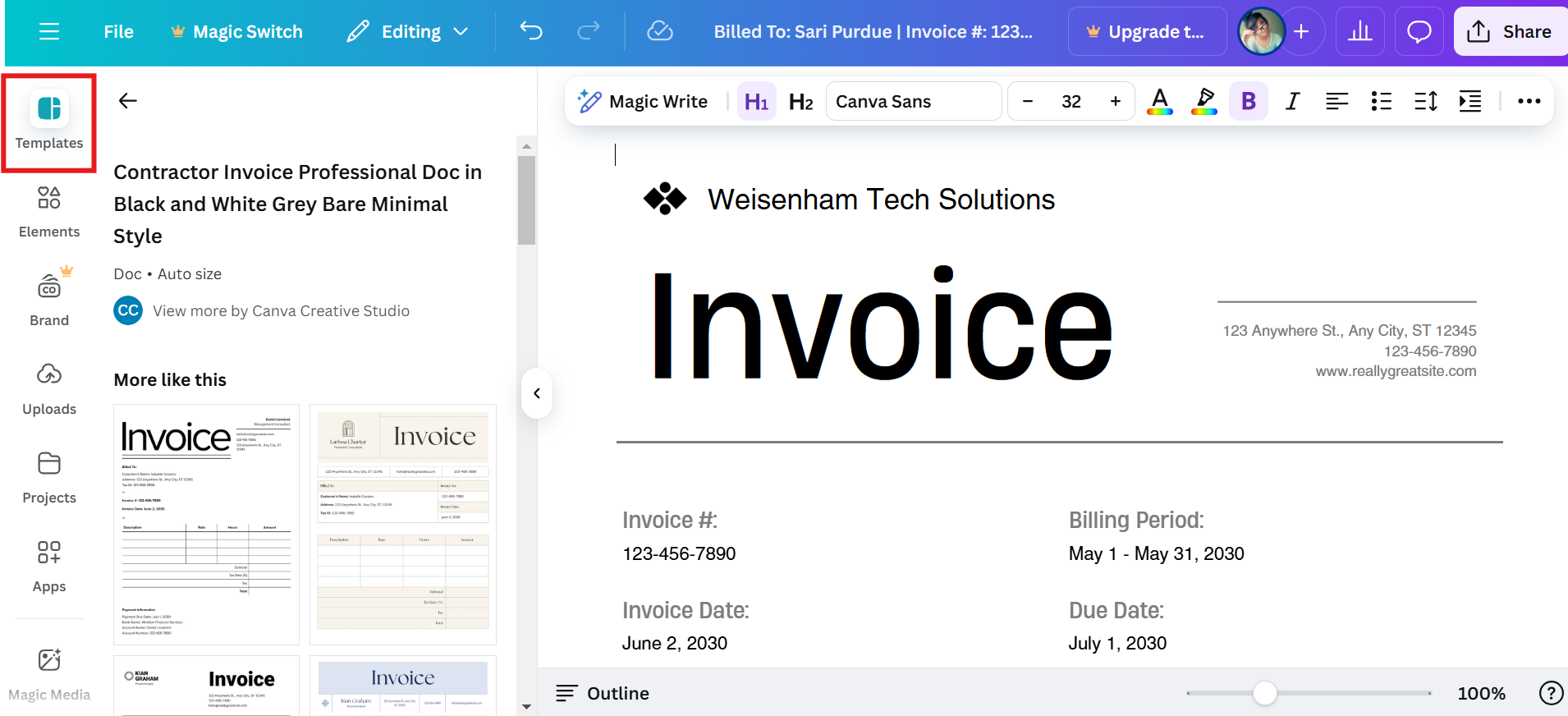The width and height of the screenshot is (1568, 716).
Task: Select the blue Invoice template thumbnail
Action: pyautogui.click(x=403, y=686)
